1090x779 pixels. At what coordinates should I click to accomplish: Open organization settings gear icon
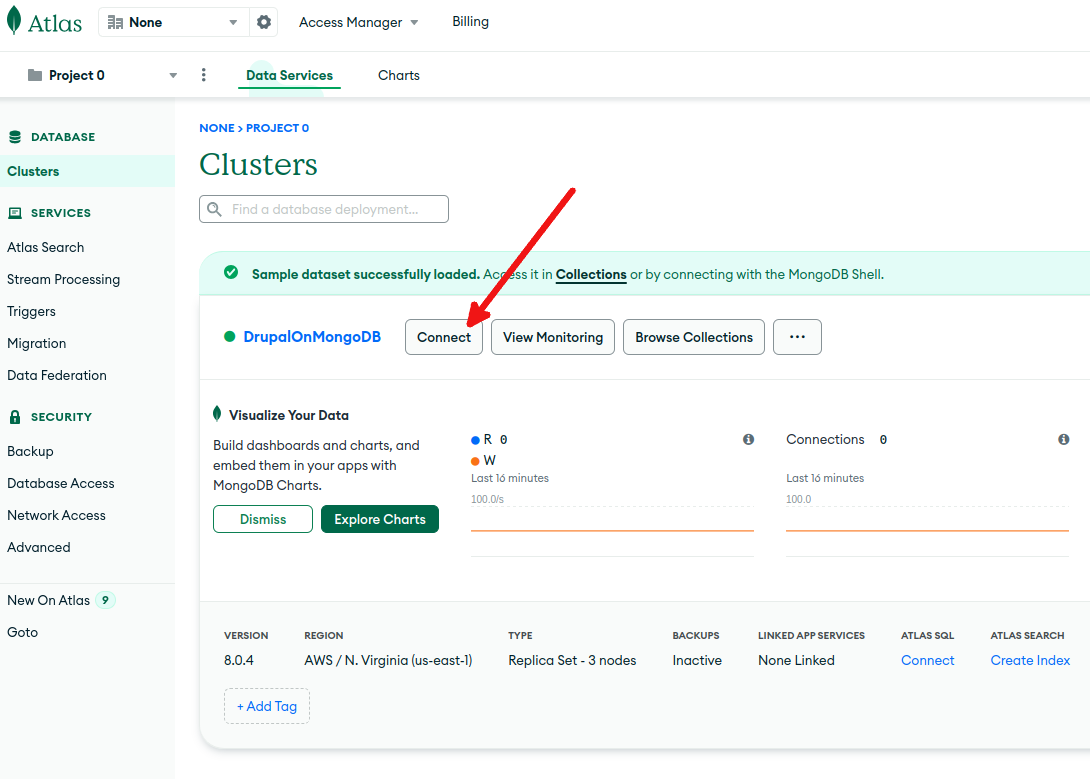tap(263, 22)
